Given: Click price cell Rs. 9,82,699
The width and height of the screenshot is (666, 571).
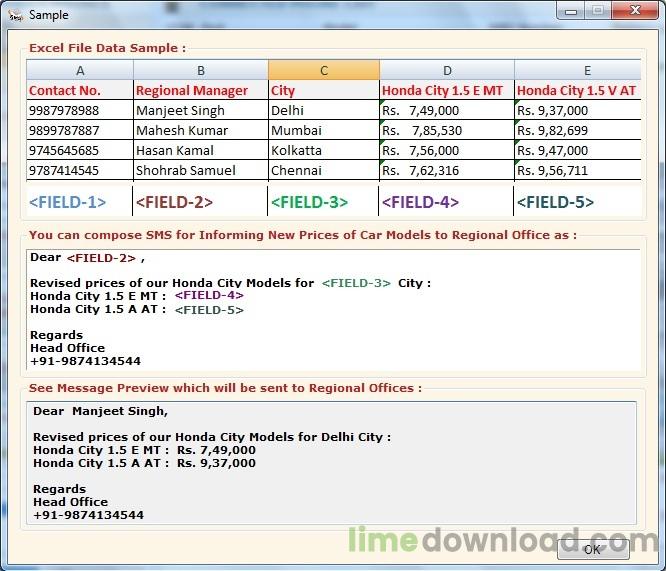Looking at the screenshot, I should 578,130.
